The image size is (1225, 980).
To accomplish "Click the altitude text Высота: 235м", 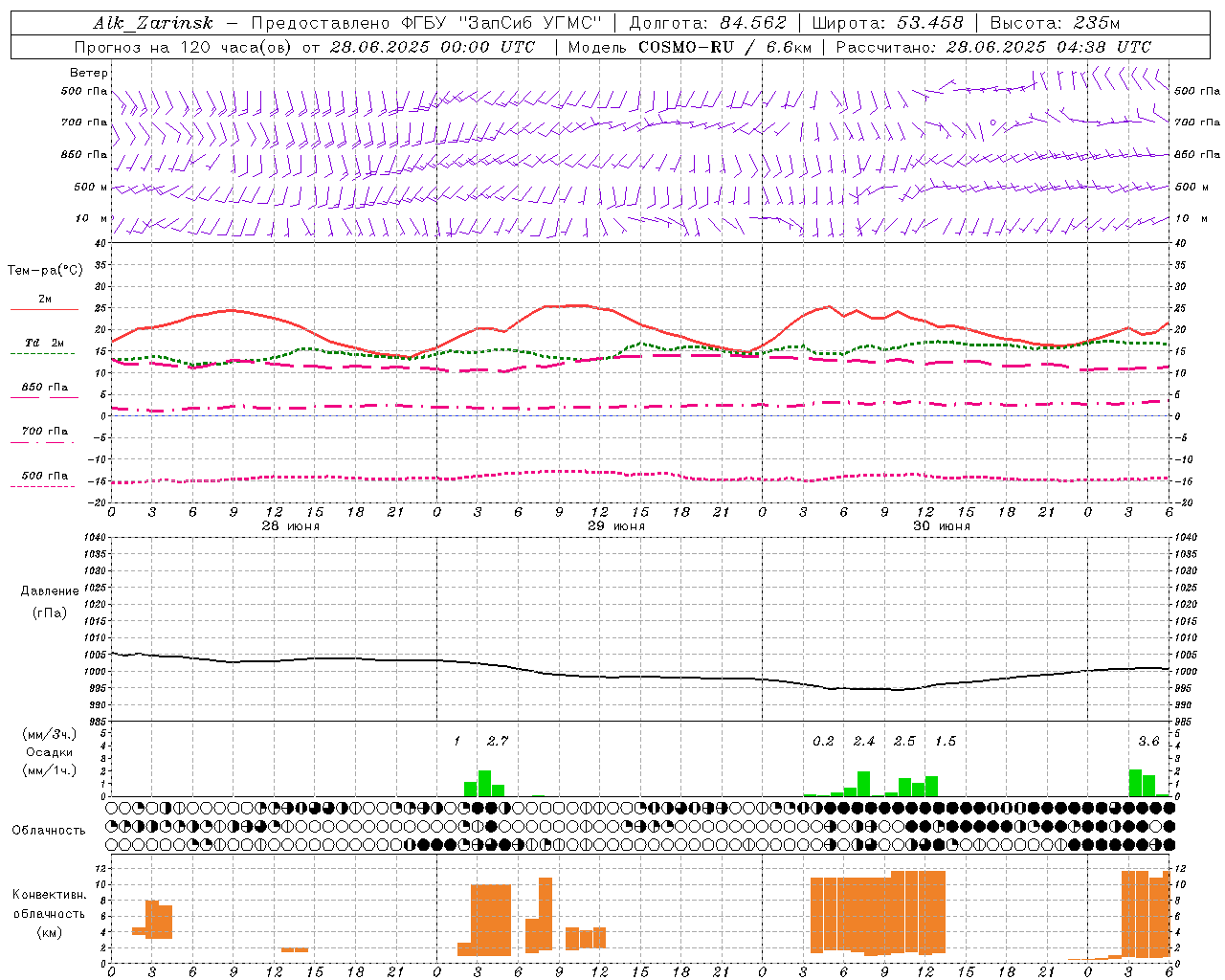I will [x=1055, y=23].
